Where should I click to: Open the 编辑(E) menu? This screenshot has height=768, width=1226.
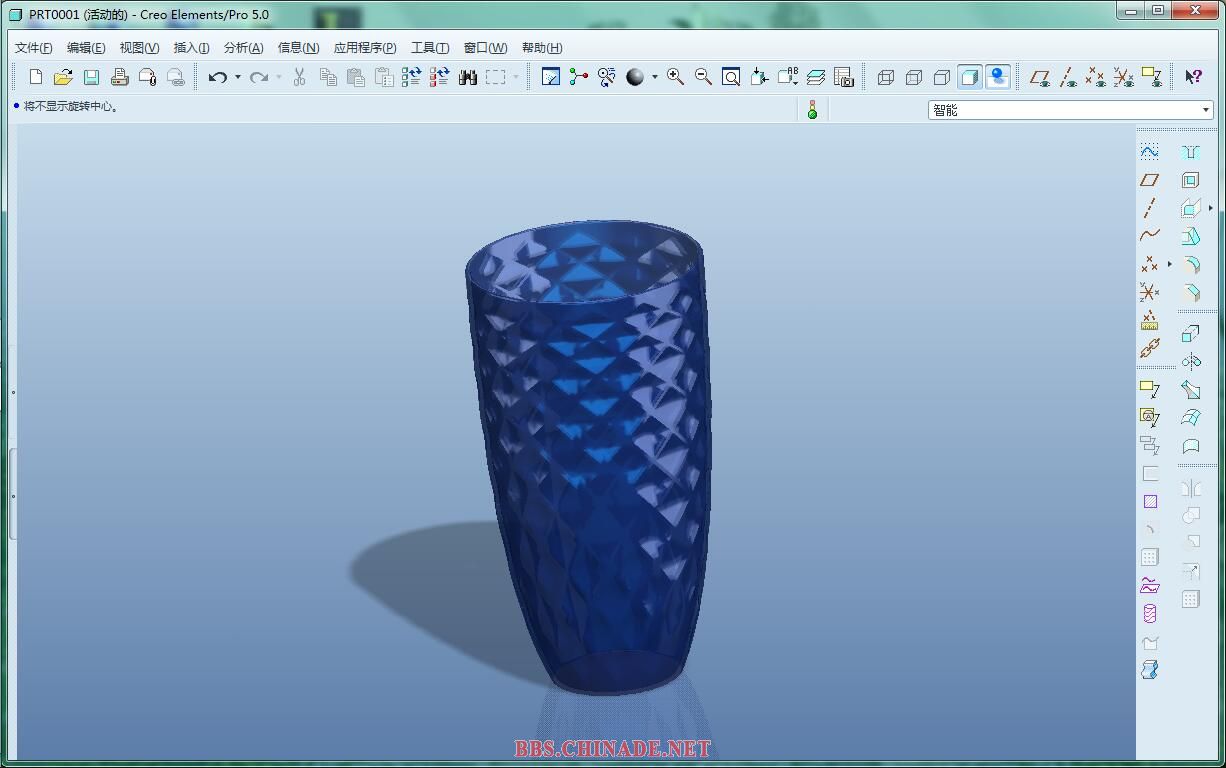86,47
